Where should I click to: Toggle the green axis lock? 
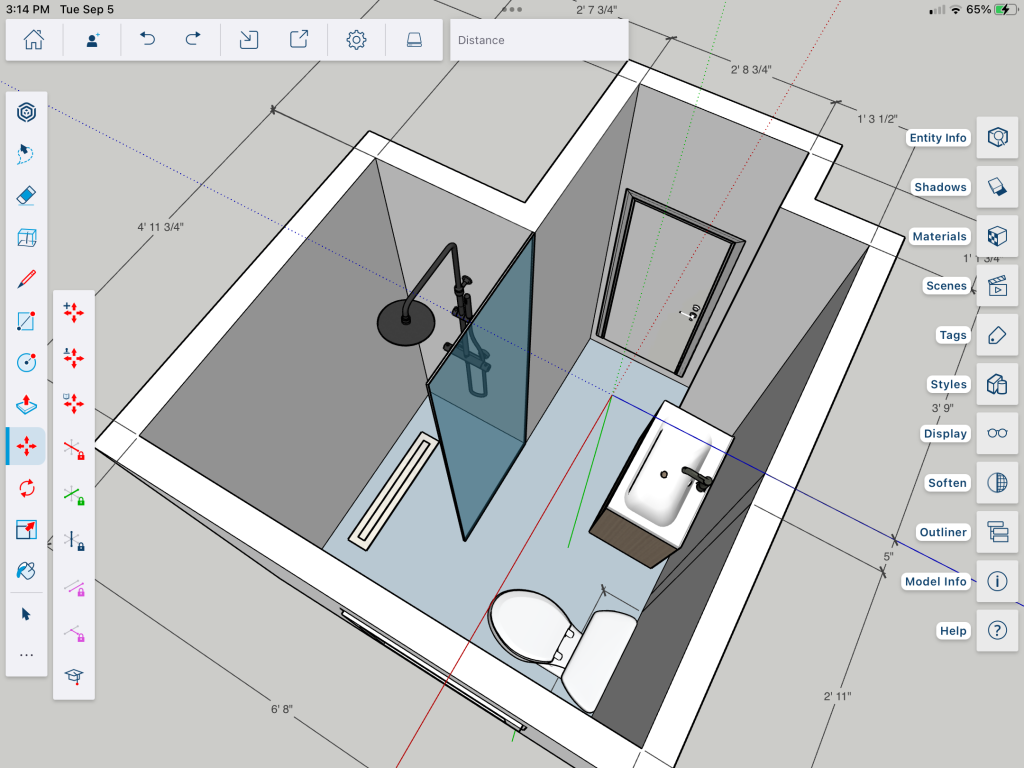(73, 495)
